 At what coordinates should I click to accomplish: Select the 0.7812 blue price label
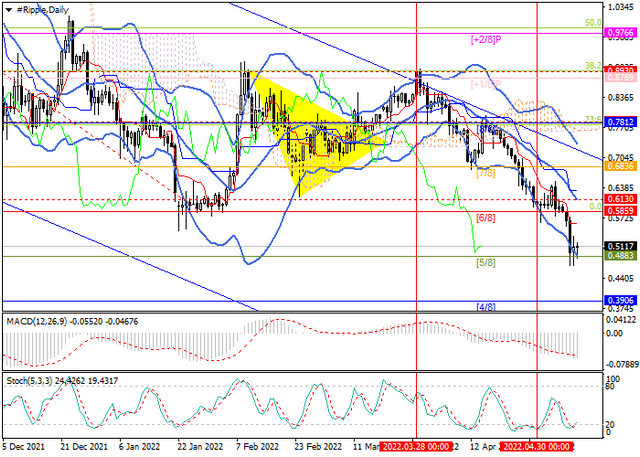tap(620, 122)
